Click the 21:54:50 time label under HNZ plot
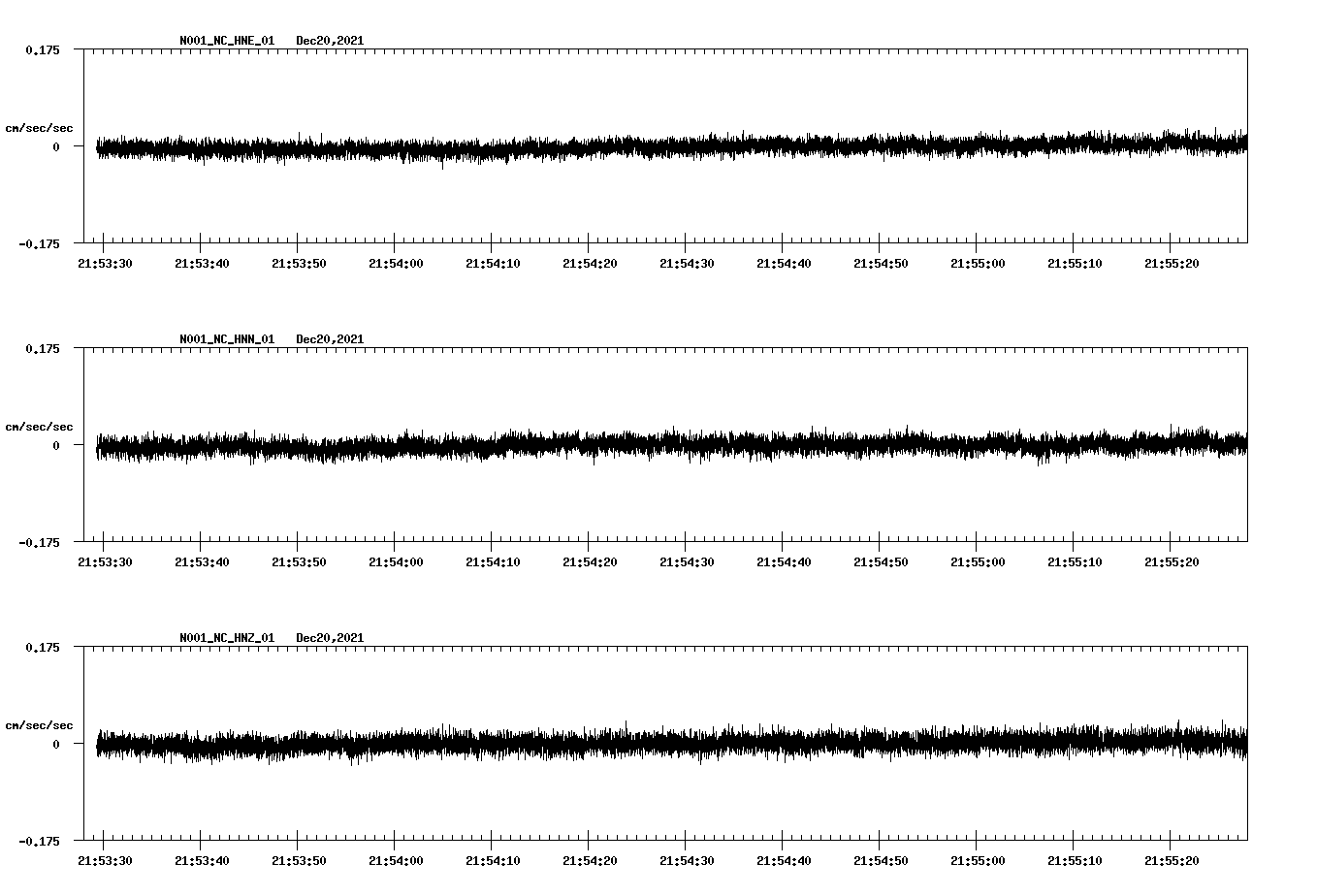This screenshot has width=1317, height=896. tap(881, 861)
